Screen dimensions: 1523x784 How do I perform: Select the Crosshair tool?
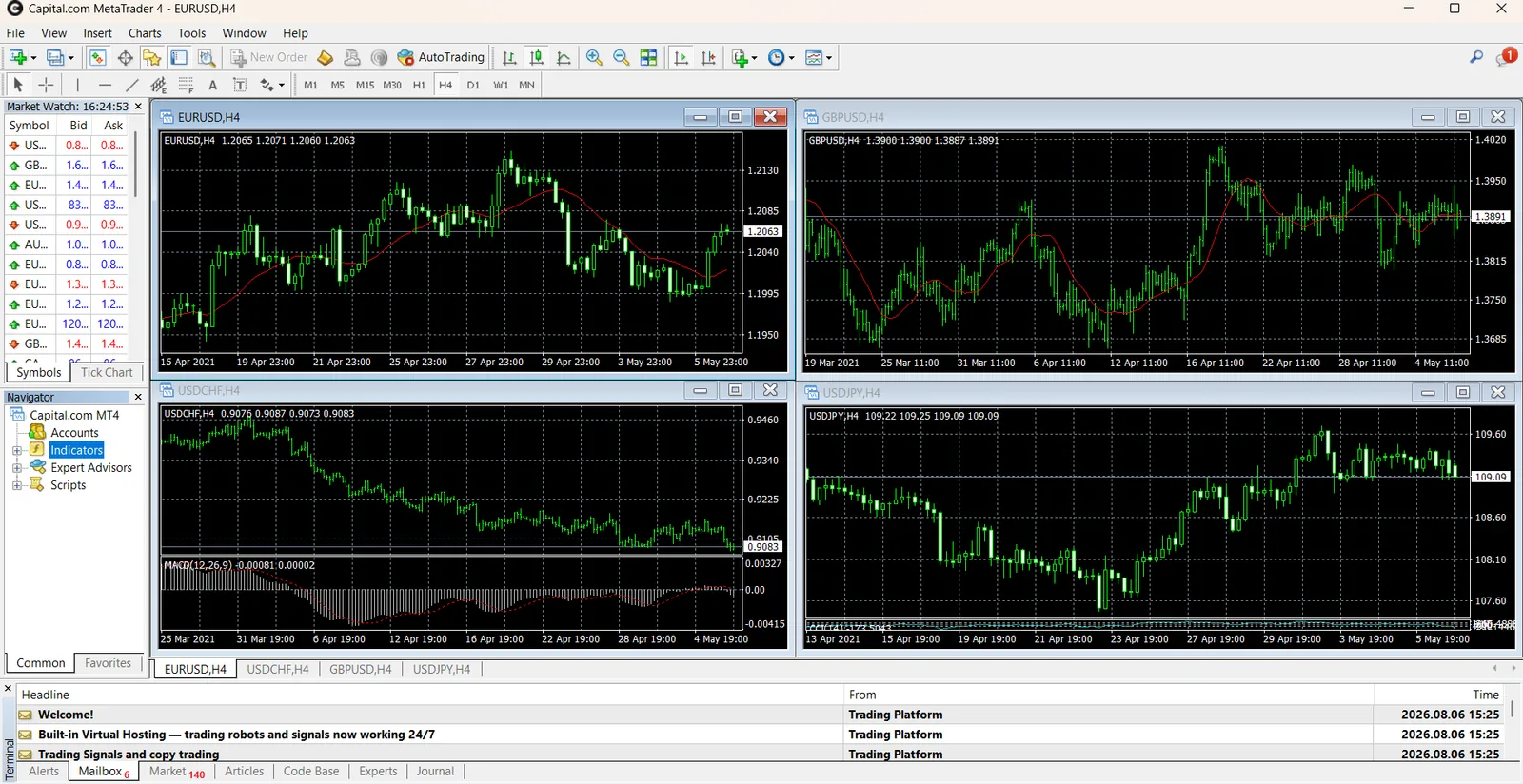(x=45, y=85)
